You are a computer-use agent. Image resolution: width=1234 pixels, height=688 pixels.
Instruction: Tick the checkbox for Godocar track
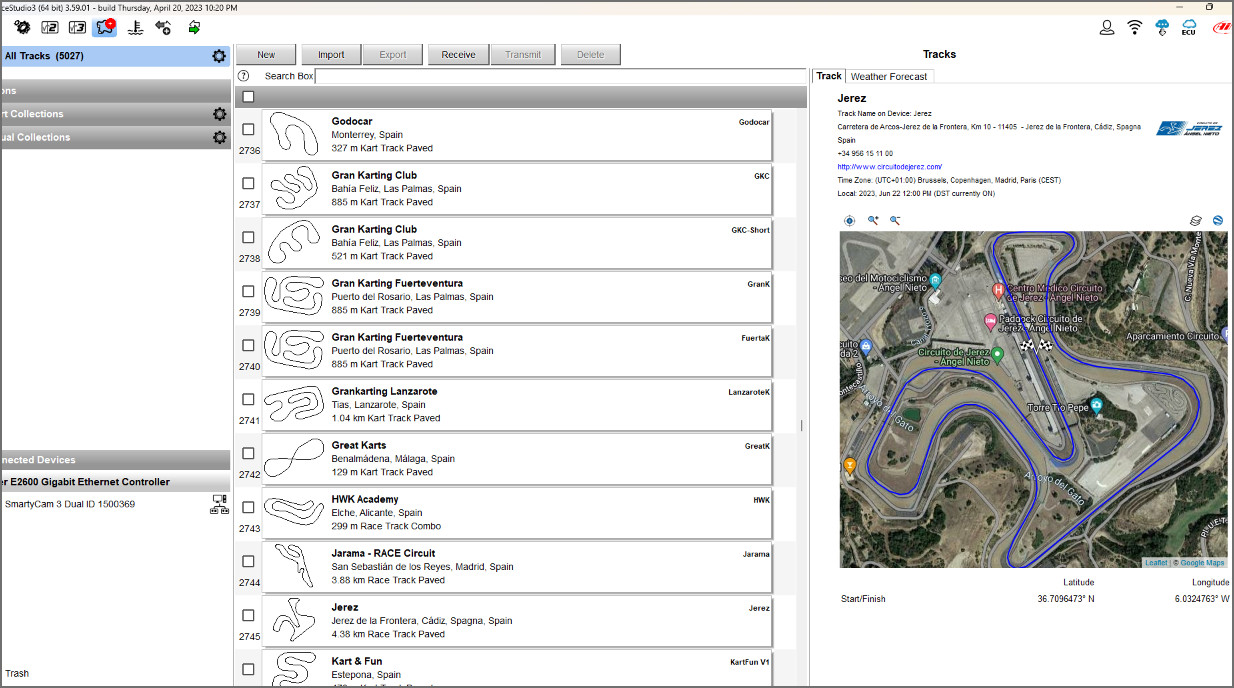[x=248, y=129]
